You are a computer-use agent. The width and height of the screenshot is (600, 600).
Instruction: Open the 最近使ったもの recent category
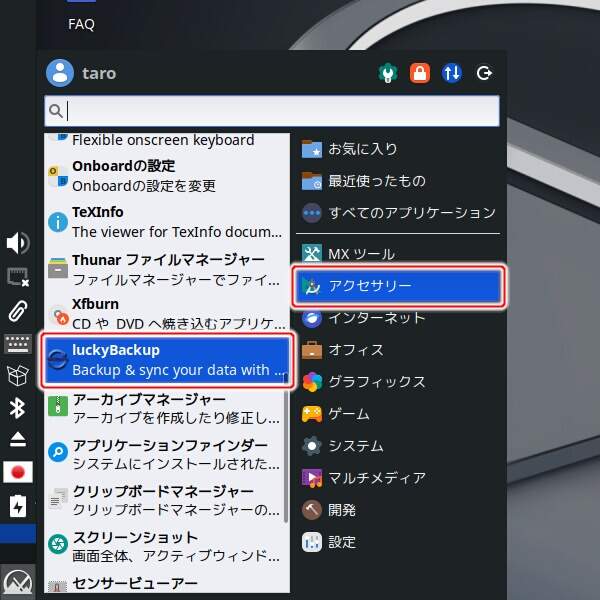click(398, 181)
